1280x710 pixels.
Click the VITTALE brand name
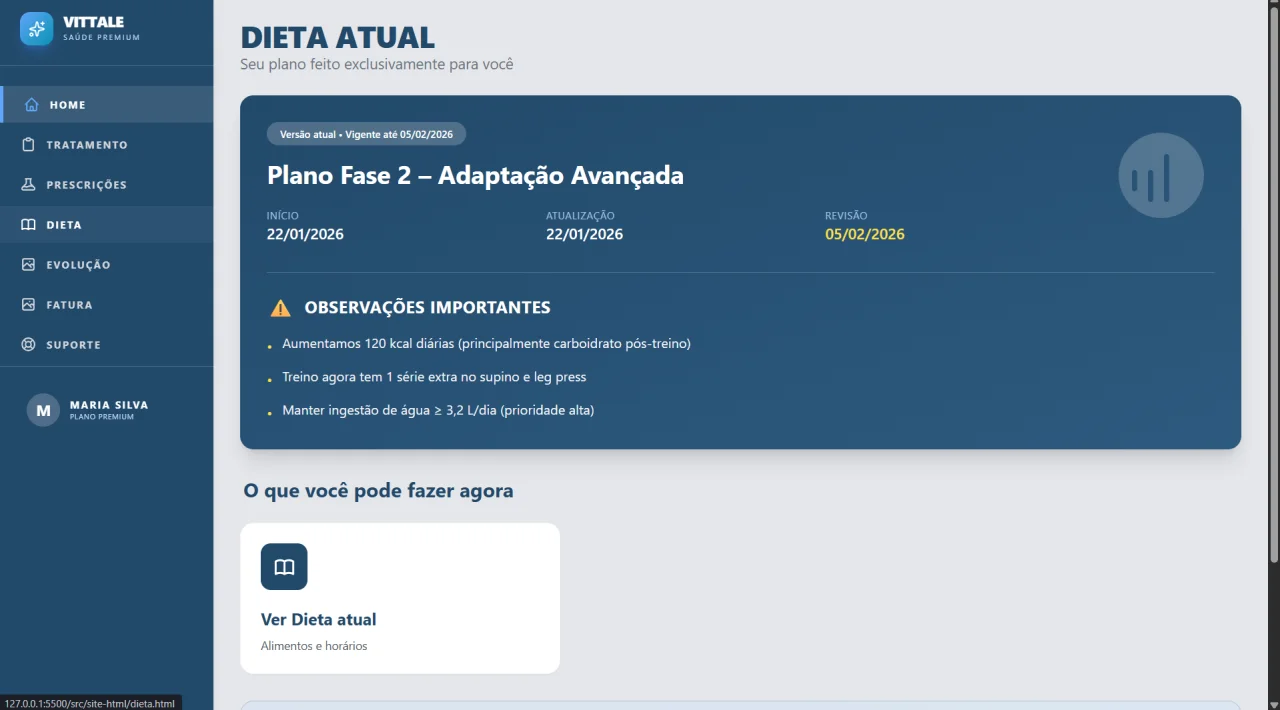[x=94, y=22]
